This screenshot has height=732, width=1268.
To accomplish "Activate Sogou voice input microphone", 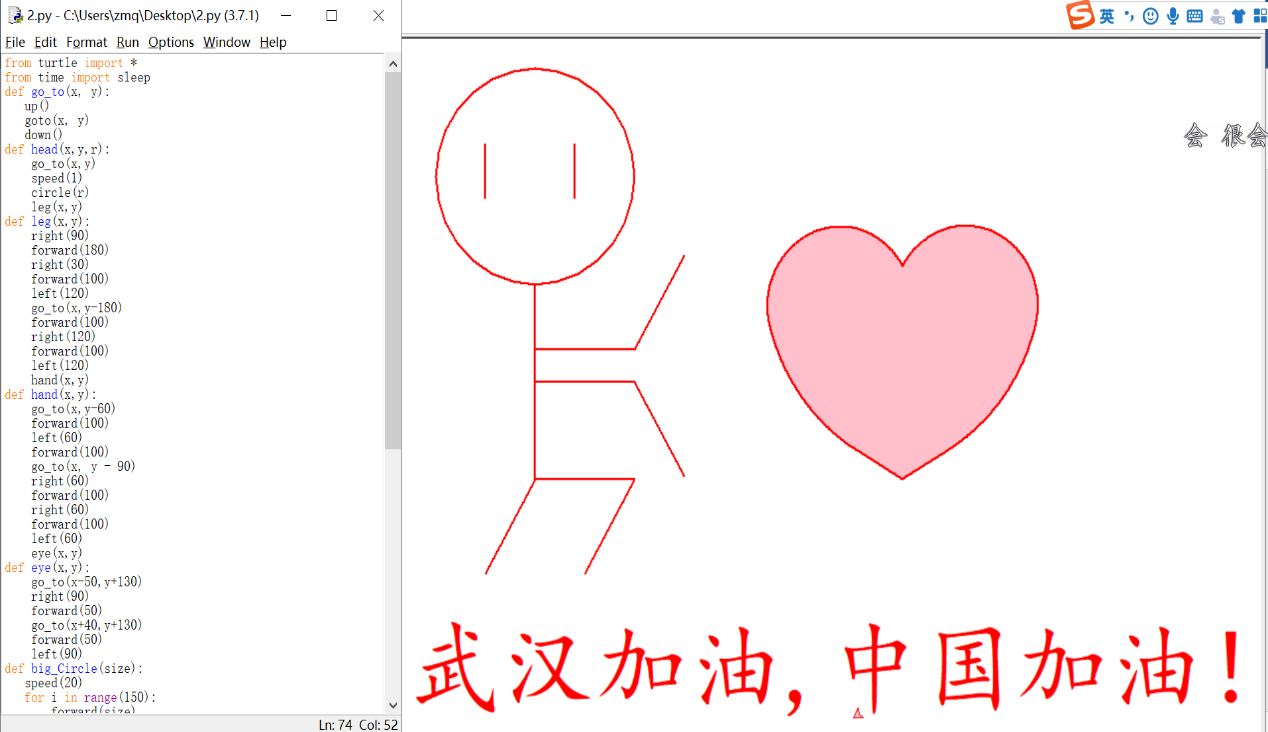I will tap(1173, 16).
